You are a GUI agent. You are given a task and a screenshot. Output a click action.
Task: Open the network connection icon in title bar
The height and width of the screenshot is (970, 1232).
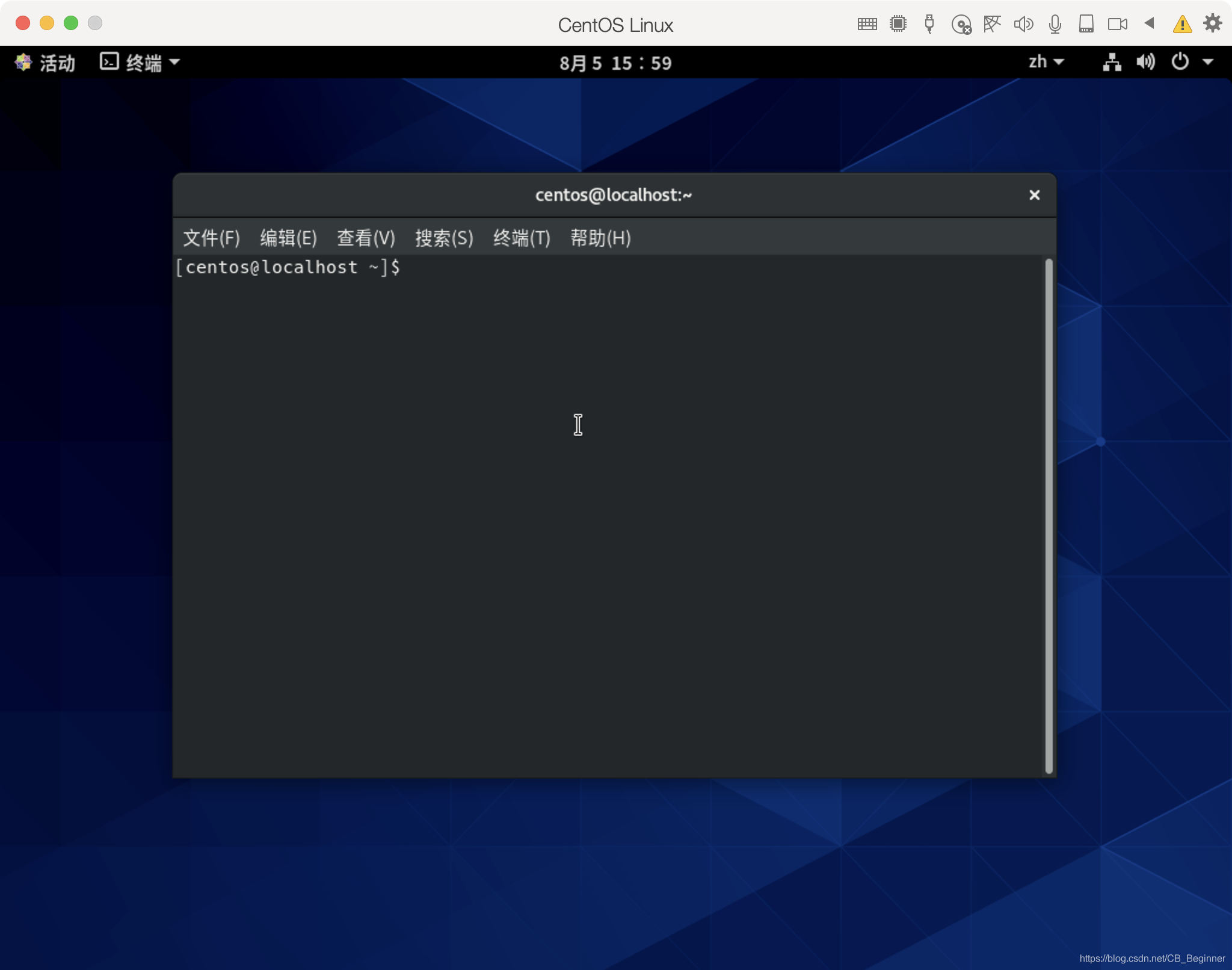992,24
